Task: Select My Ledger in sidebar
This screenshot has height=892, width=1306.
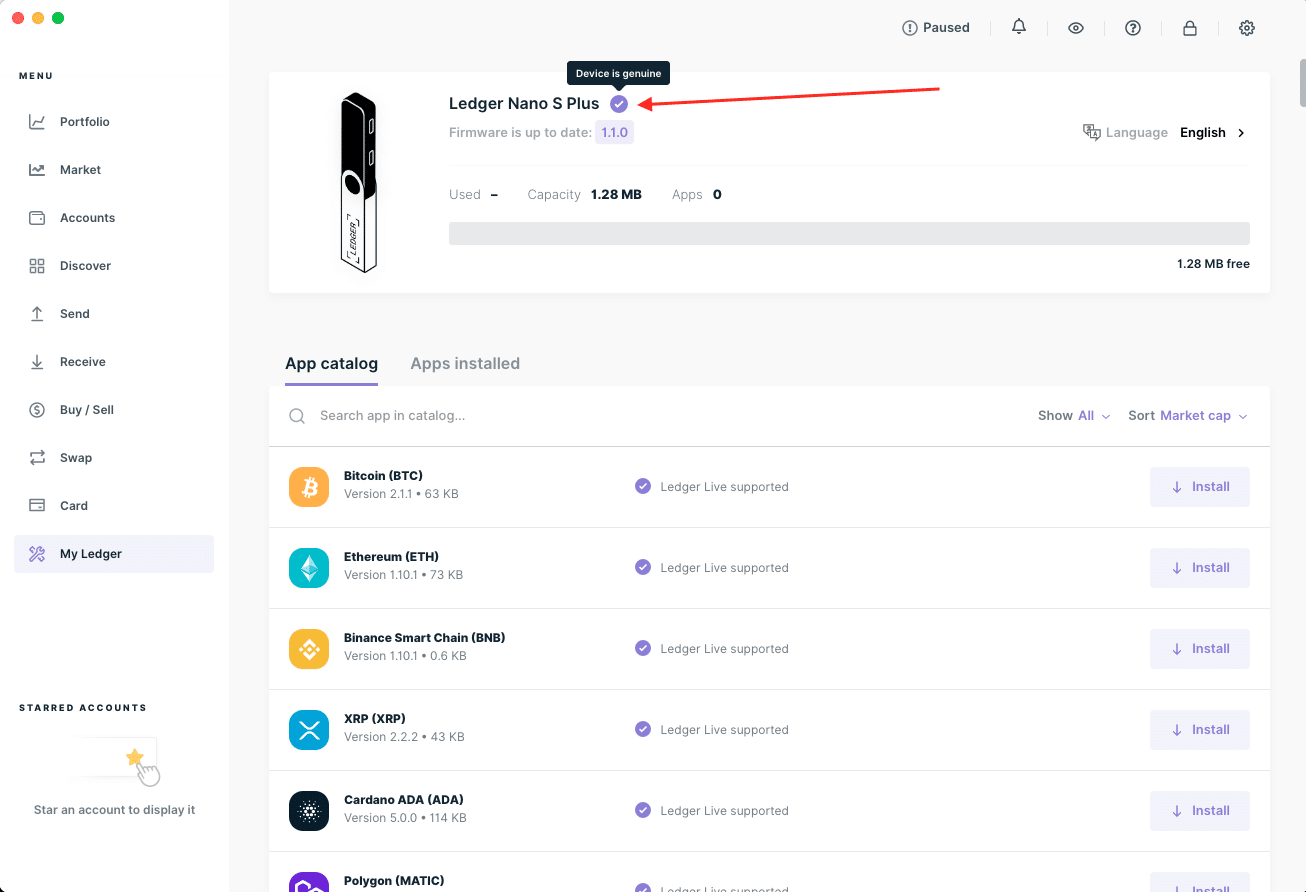Action: tap(114, 554)
